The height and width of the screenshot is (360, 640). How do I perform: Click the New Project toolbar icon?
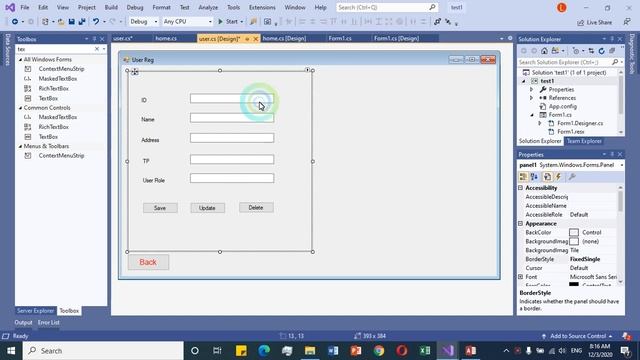45,22
